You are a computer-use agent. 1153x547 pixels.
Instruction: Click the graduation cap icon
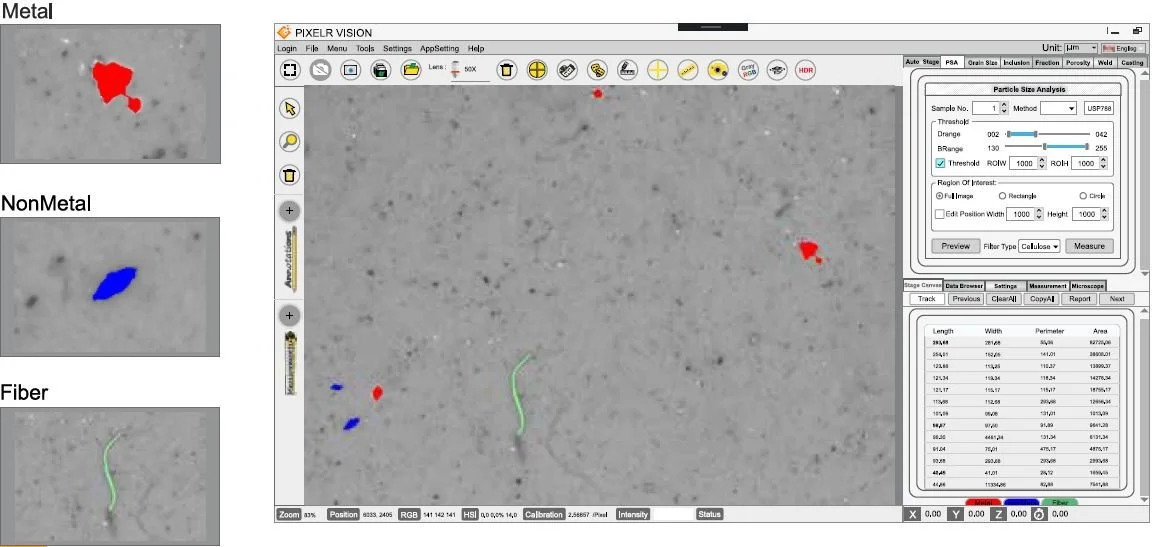point(777,71)
